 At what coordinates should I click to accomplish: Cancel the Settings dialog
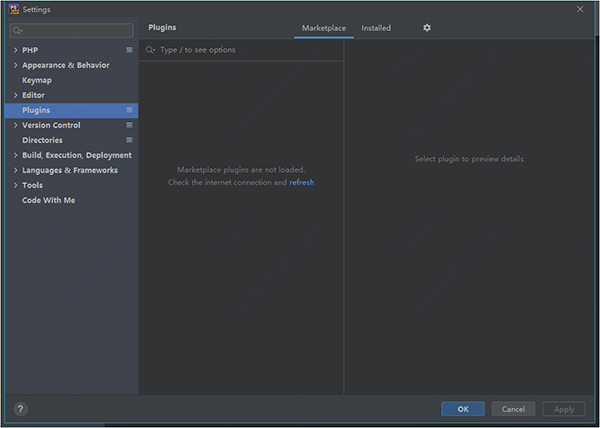point(514,409)
